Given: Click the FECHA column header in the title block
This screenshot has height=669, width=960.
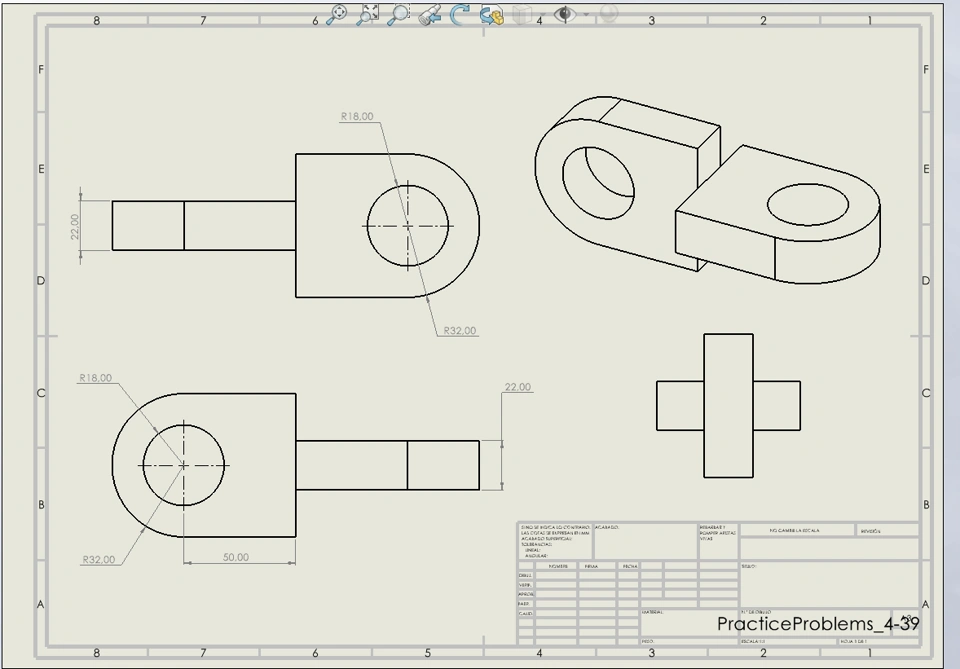Looking at the screenshot, I should (x=630, y=566).
